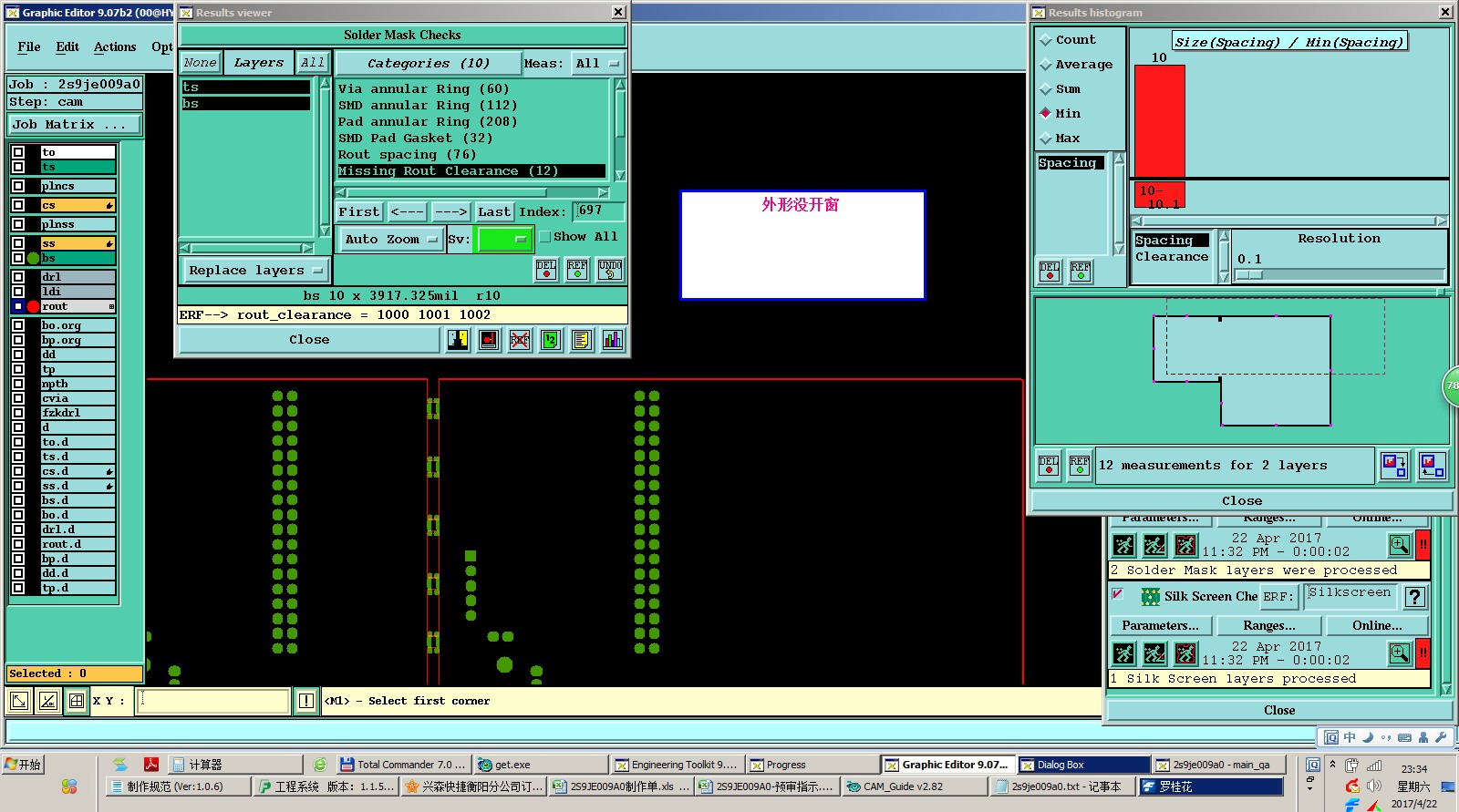Click the histogram icon with downward arrow
This screenshot has width=1459, height=812.
tap(1394, 466)
